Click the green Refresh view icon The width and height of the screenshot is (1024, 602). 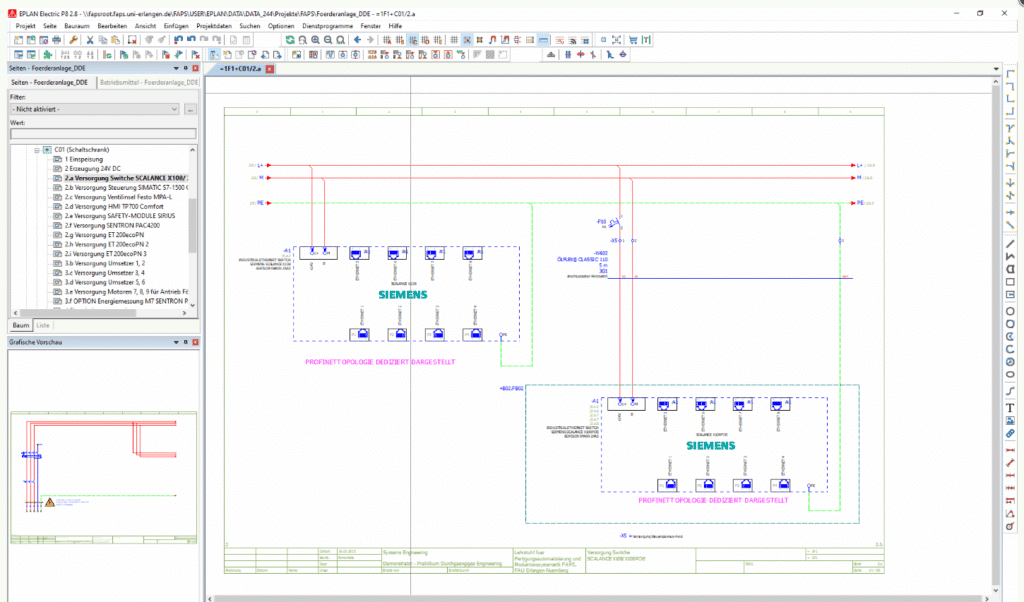point(290,38)
